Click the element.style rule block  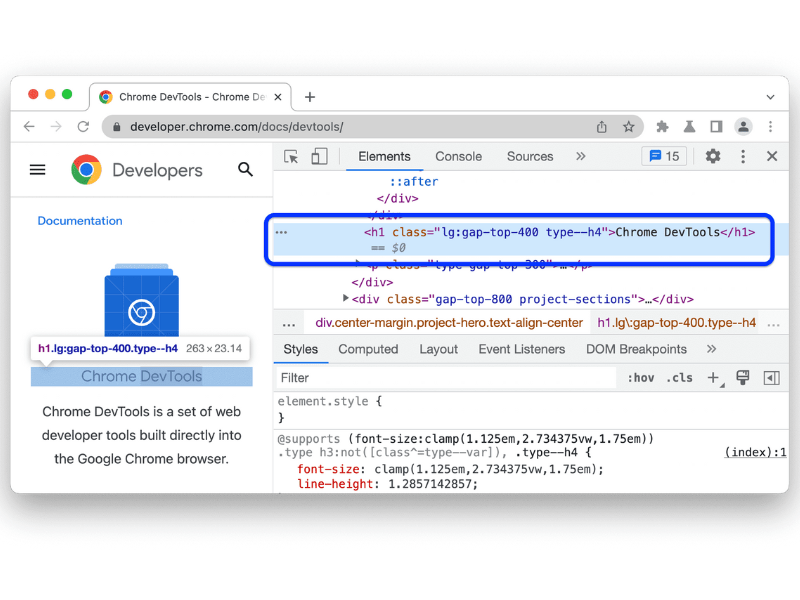coord(330,409)
